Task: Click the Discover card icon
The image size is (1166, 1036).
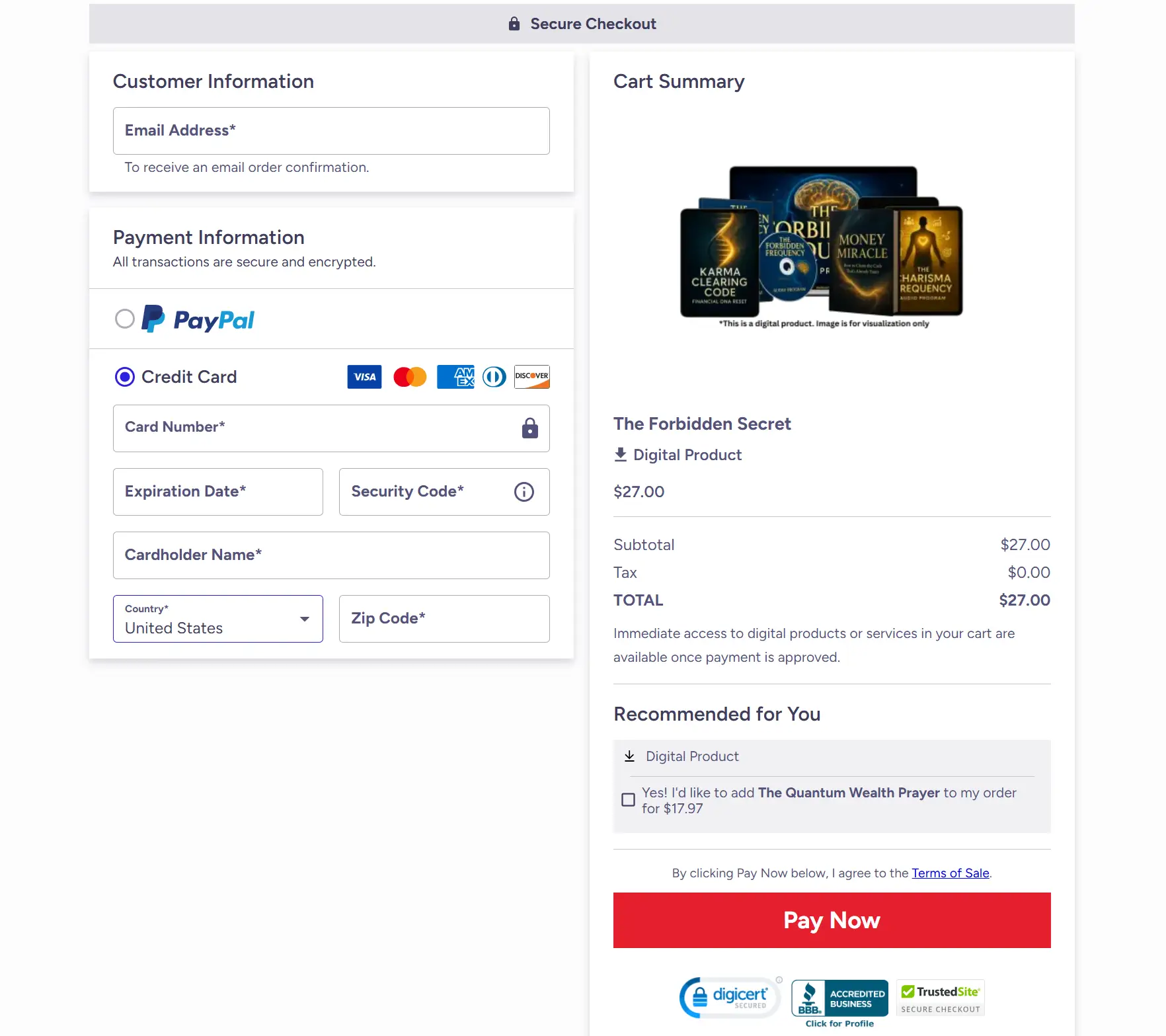Action: tap(531, 377)
